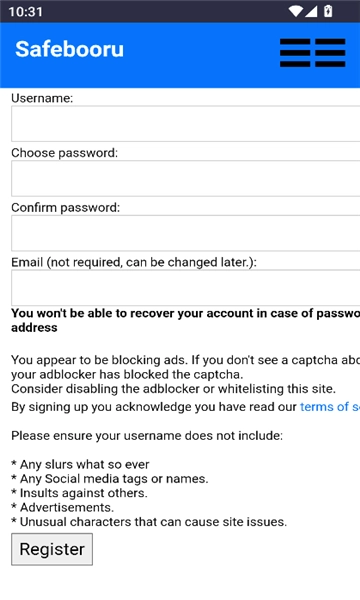
Task: Tap the Wi-Fi status bar icon
Action: [x=295, y=11]
